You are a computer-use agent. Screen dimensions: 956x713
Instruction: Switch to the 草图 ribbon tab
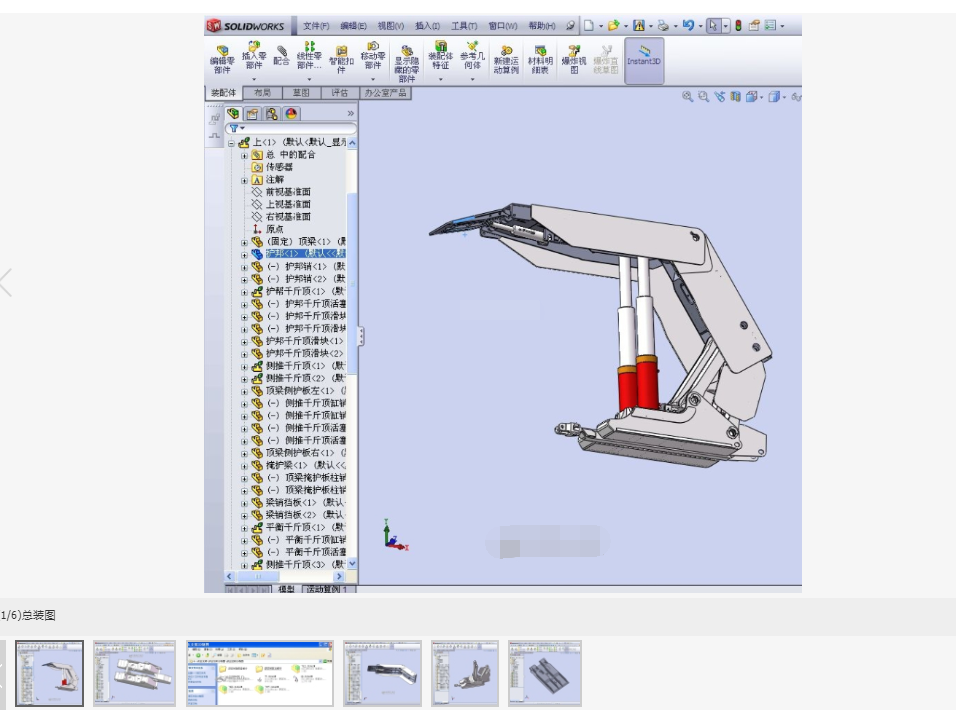(x=301, y=93)
